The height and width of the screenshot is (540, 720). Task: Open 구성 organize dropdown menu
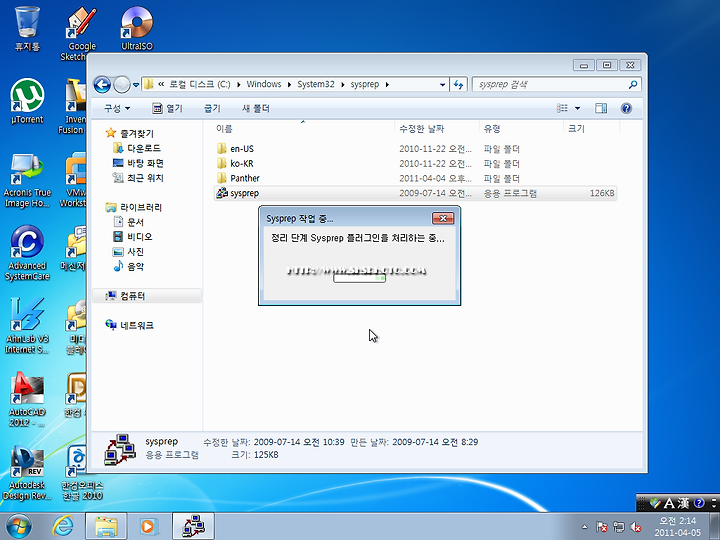[117, 108]
